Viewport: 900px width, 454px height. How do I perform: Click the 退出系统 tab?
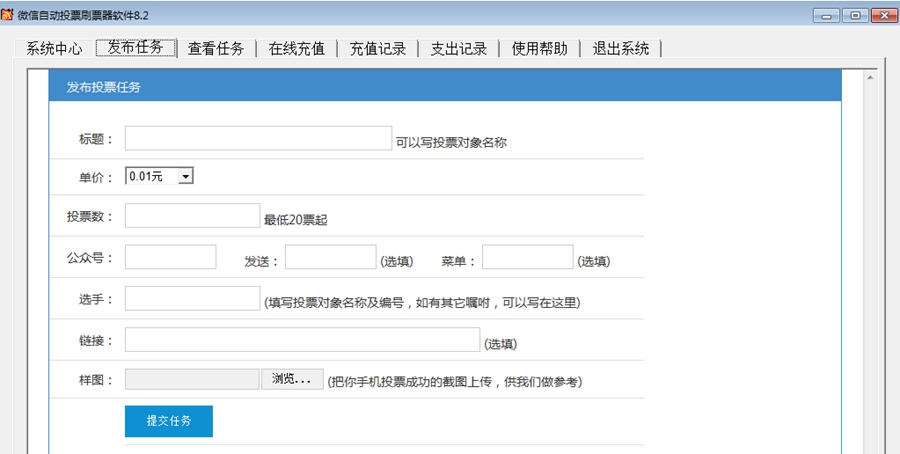click(620, 48)
